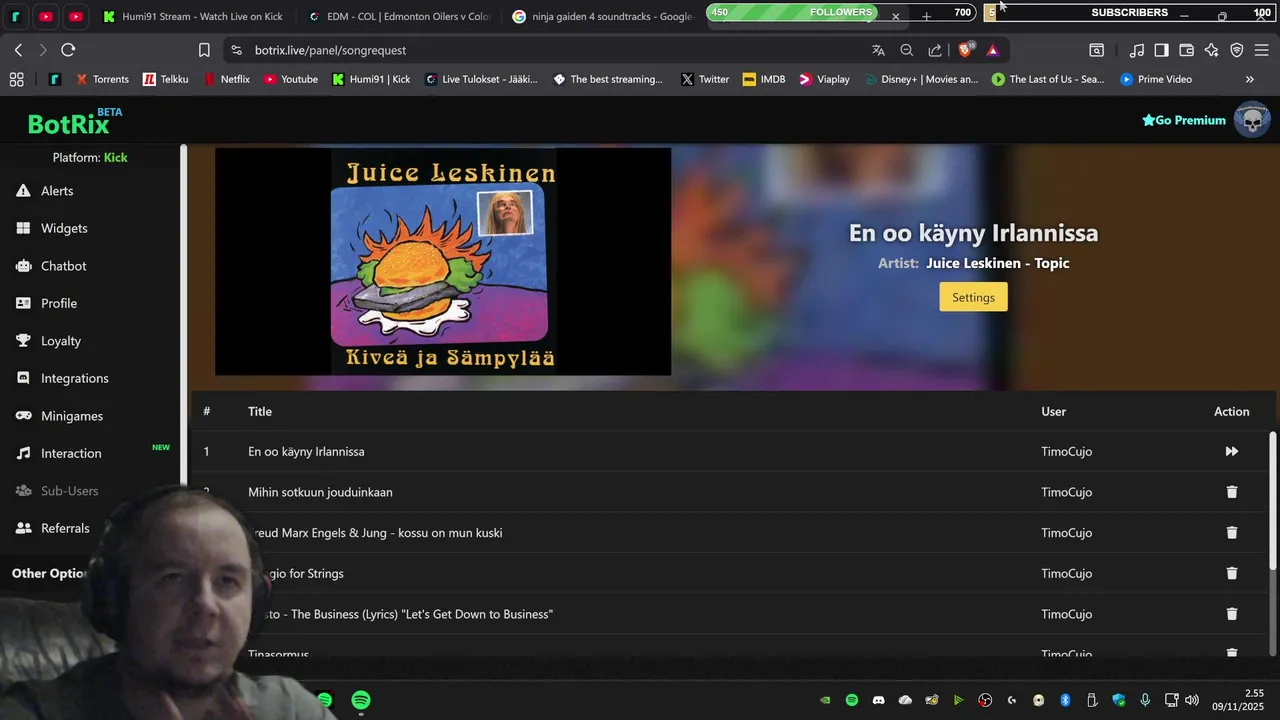Open the Loyalty section

click(60, 341)
